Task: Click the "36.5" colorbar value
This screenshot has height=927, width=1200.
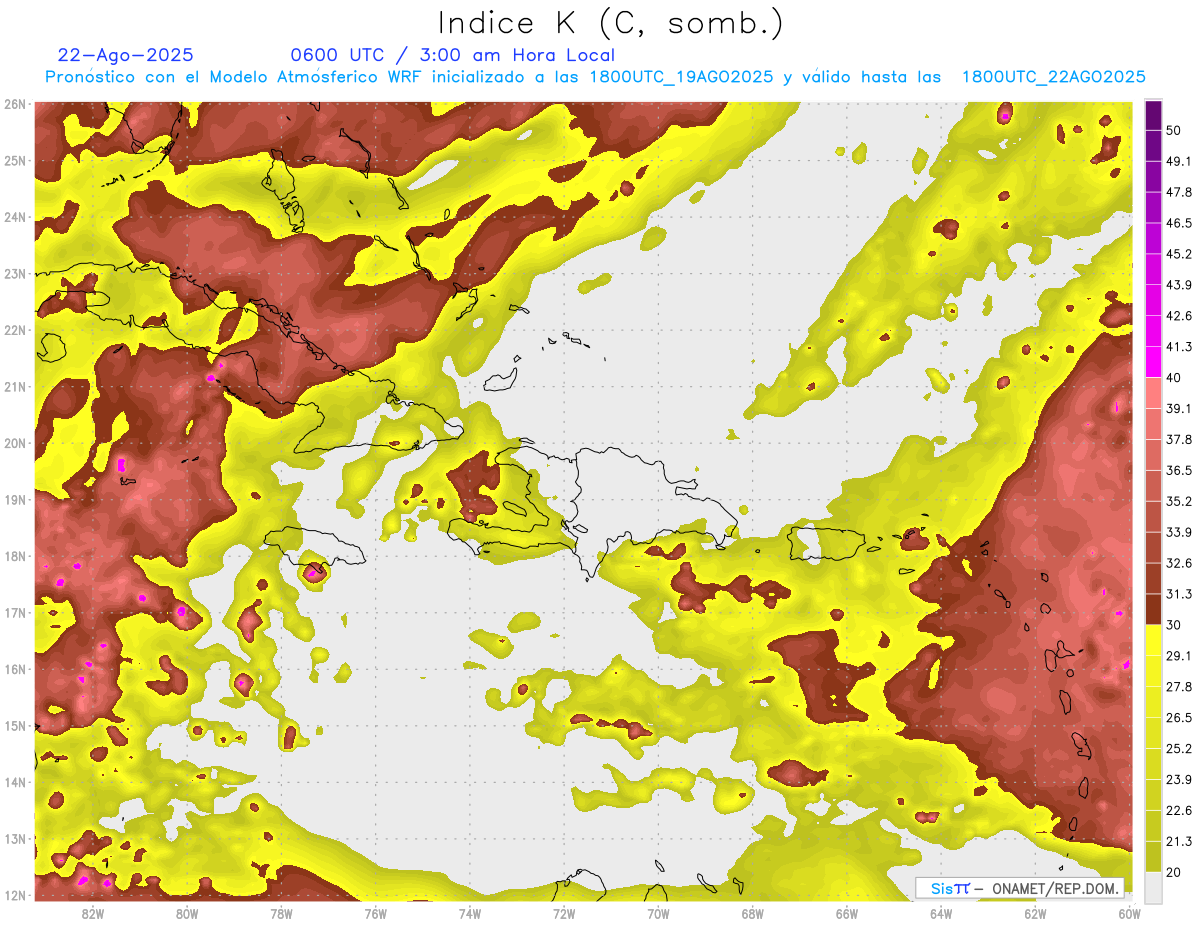Action: pos(1178,470)
